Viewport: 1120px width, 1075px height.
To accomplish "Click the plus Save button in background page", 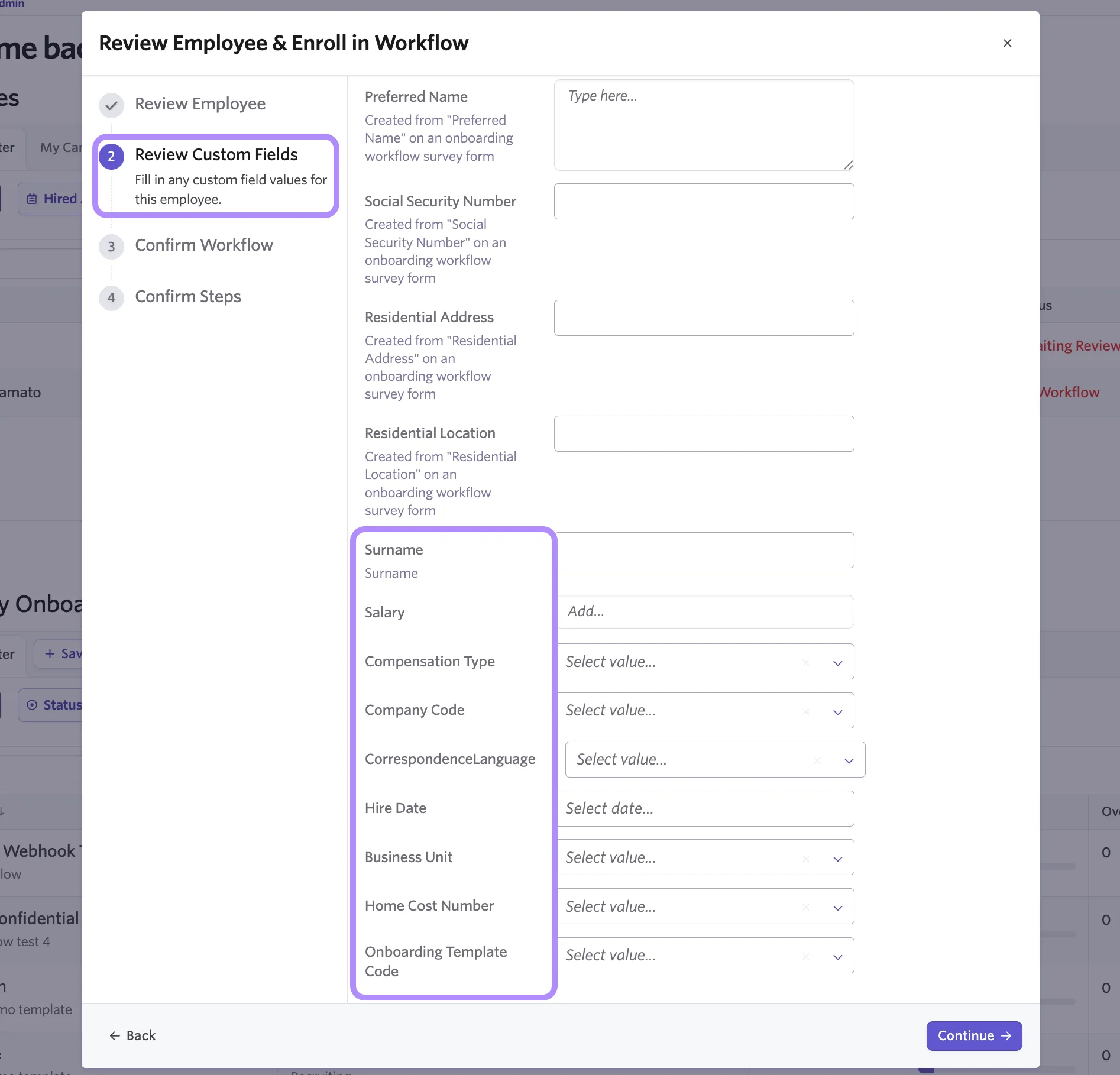I will pos(58,653).
